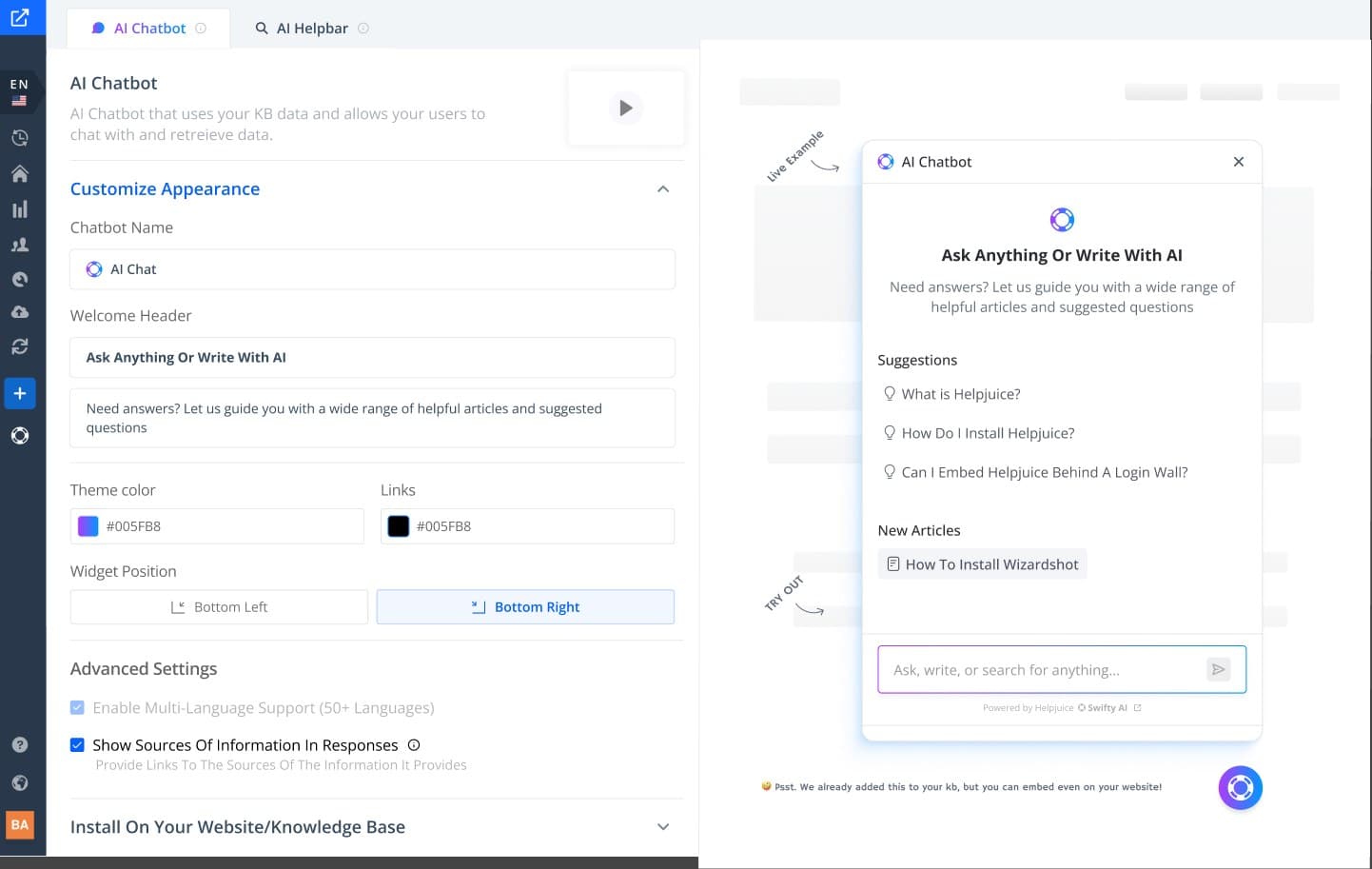The height and width of the screenshot is (869, 1372).
Task: Click the sync arrows icon in the sidebar
Action: coord(19,346)
